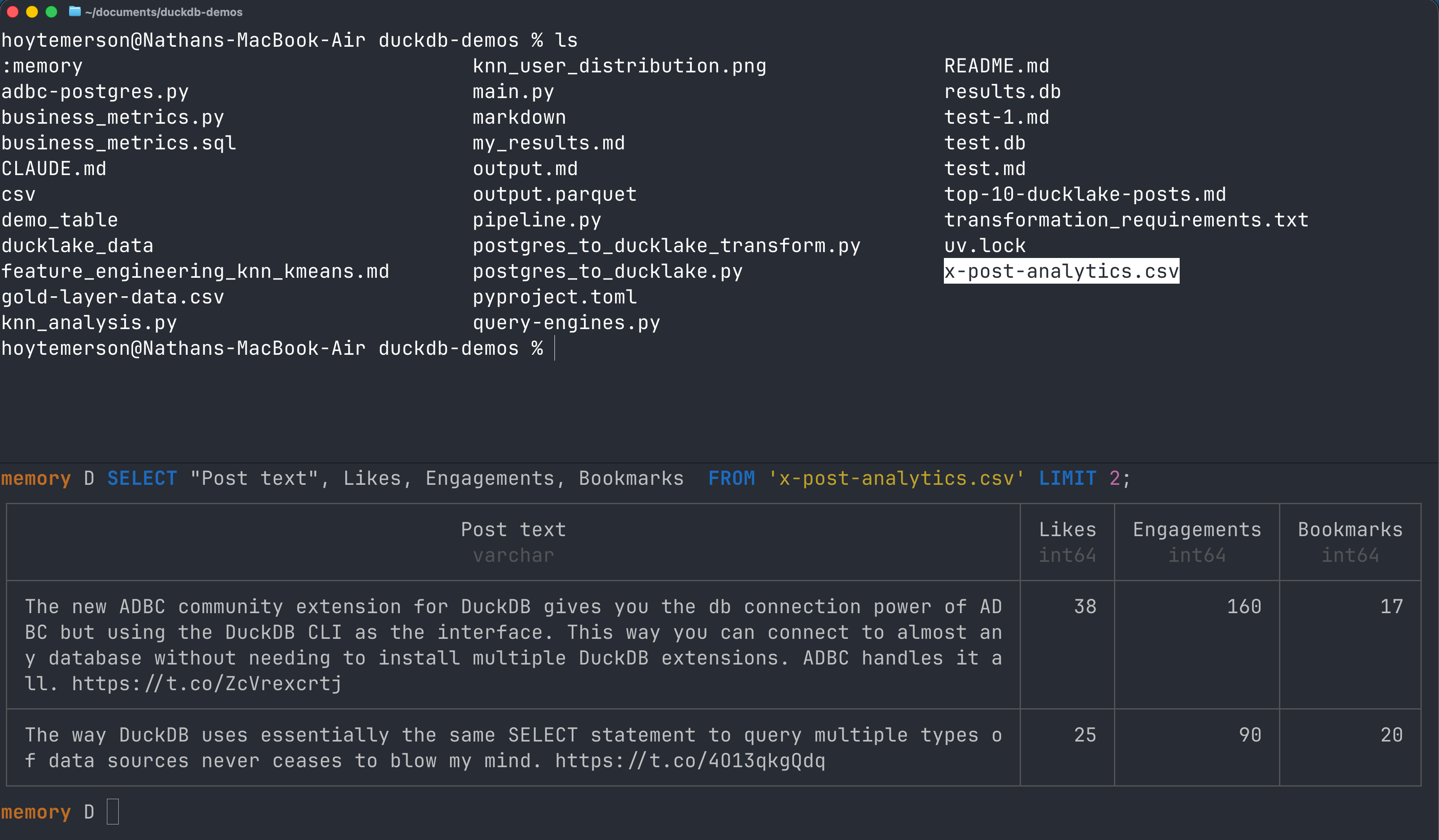
Task: Open the https://t.co/4013qkgQdq link
Action: click(x=690, y=761)
